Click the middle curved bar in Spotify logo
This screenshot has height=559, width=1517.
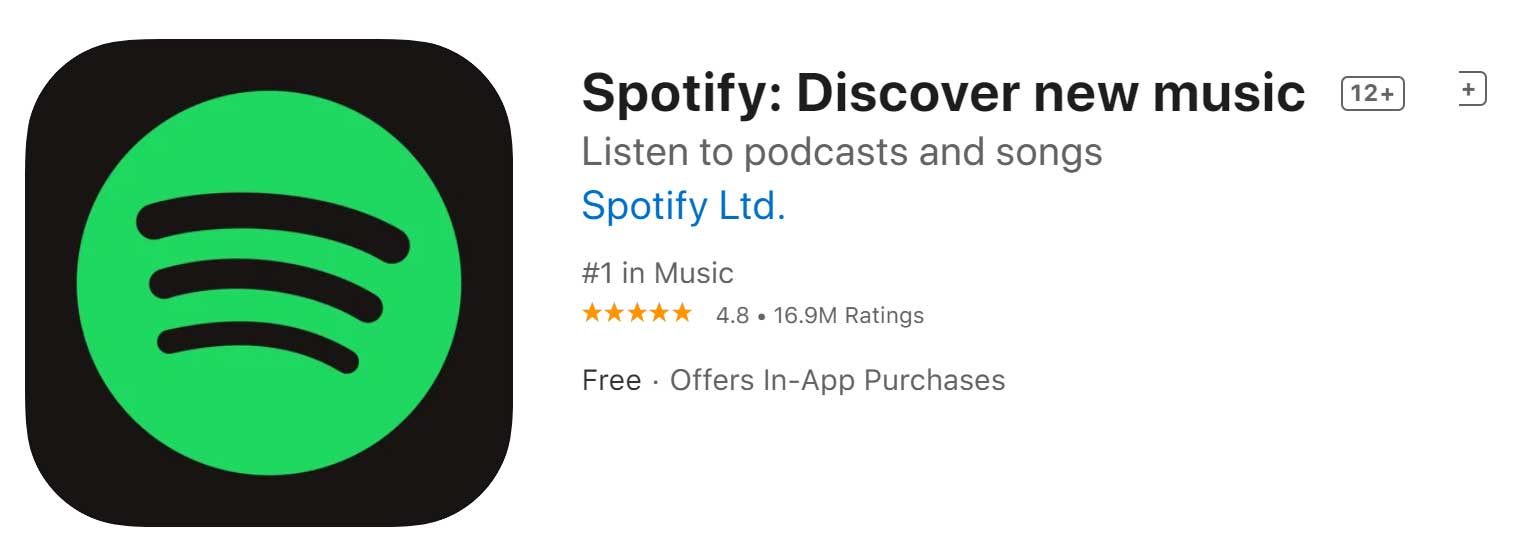[265, 282]
